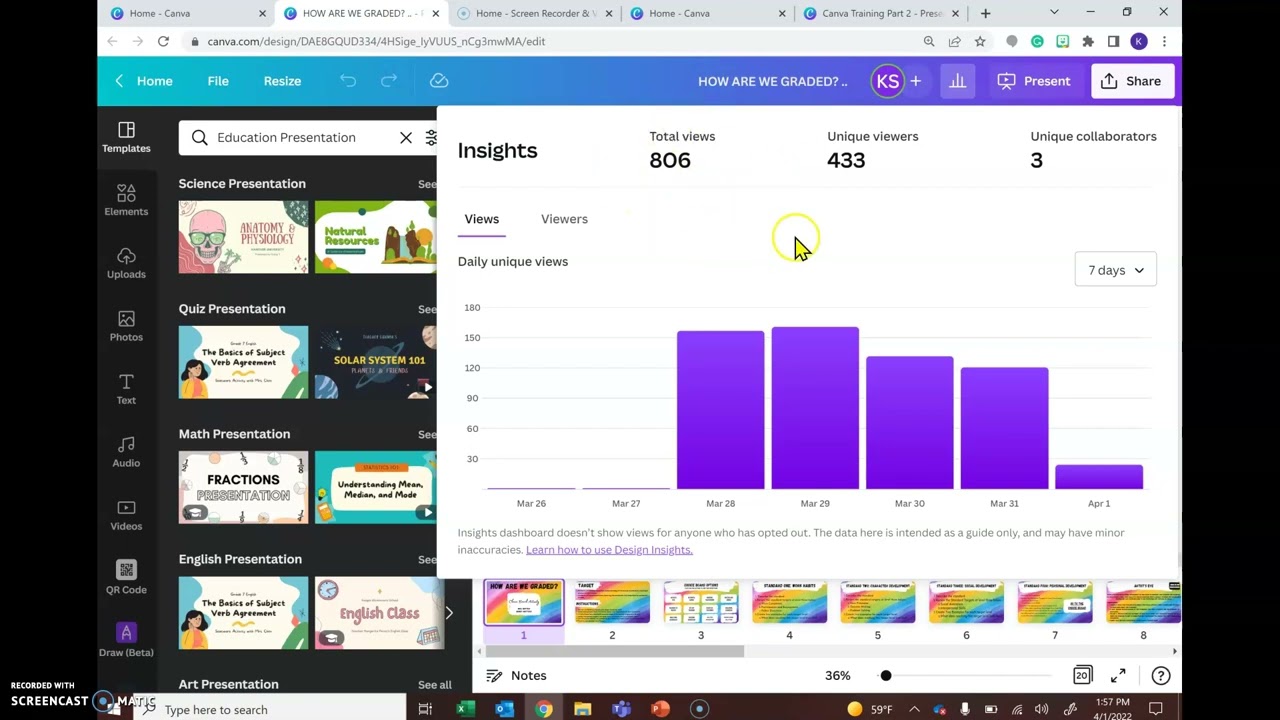Open the grid view page icon
Screen dimensions: 1280x720
pyautogui.click(x=1082, y=675)
